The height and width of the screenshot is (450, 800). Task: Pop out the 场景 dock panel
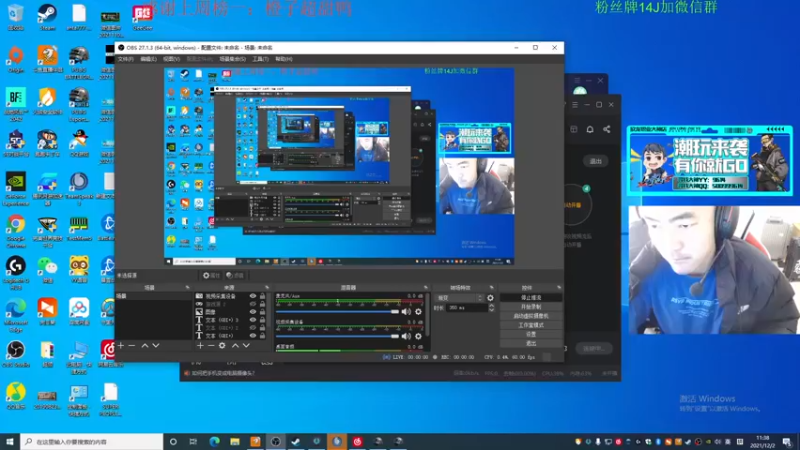click(187, 288)
